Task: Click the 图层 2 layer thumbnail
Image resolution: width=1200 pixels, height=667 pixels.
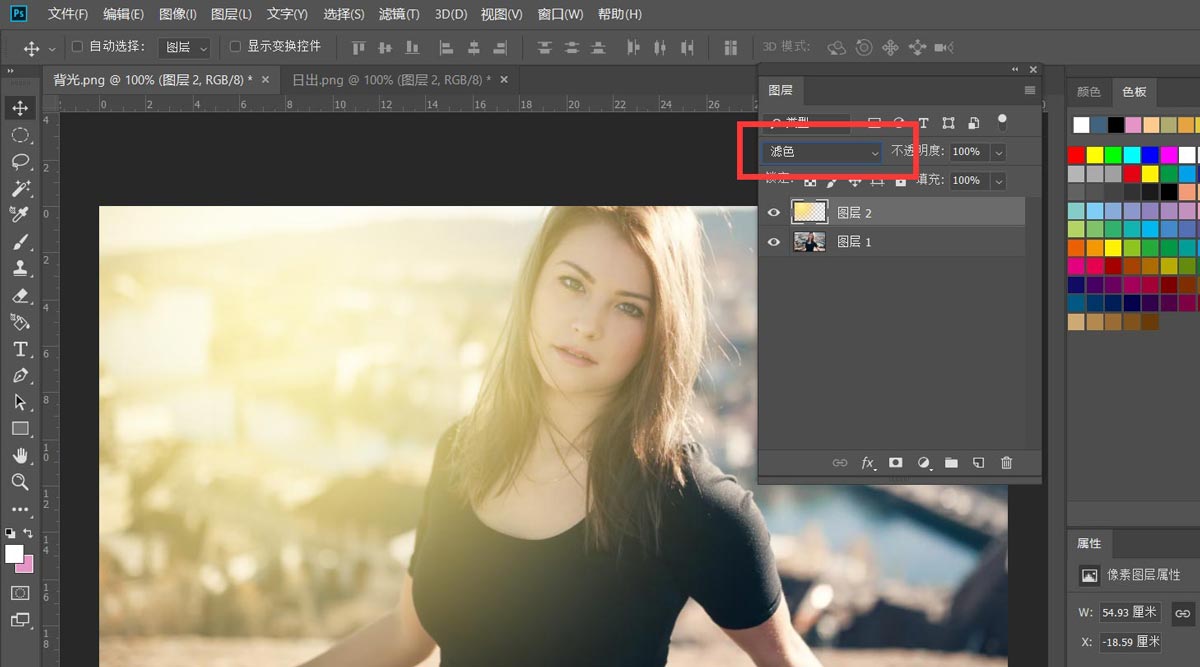Action: [x=809, y=213]
